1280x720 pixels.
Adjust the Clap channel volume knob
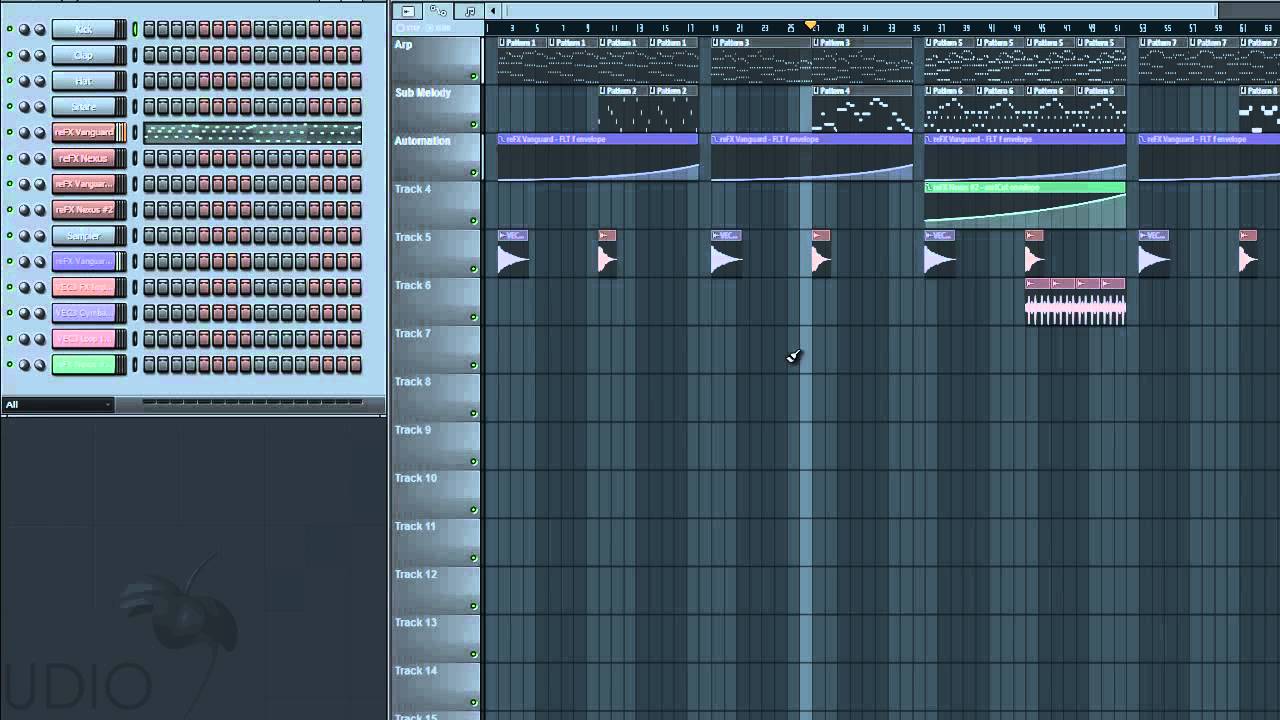pyautogui.click(x=40, y=55)
